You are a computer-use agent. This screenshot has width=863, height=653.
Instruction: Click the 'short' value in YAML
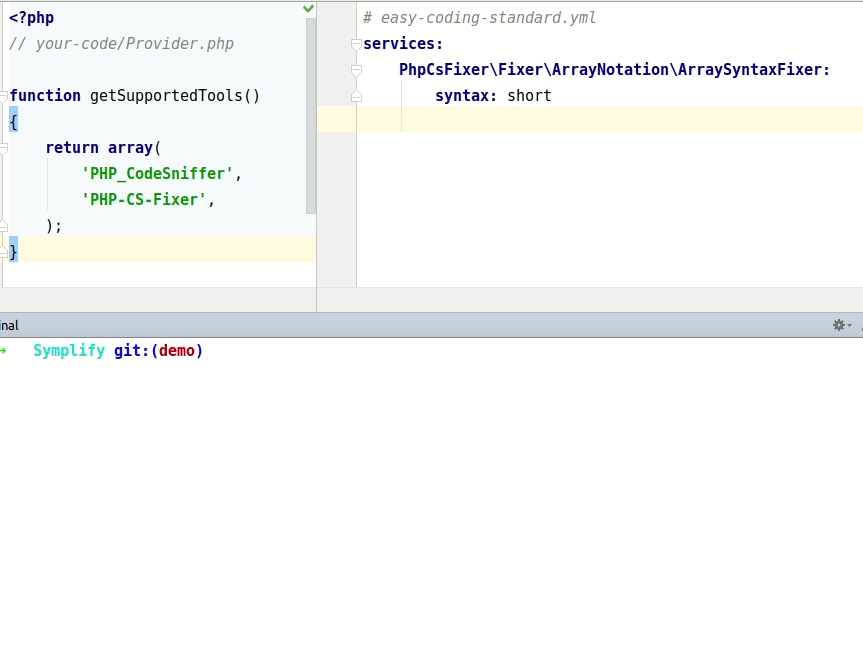coord(529,96)
